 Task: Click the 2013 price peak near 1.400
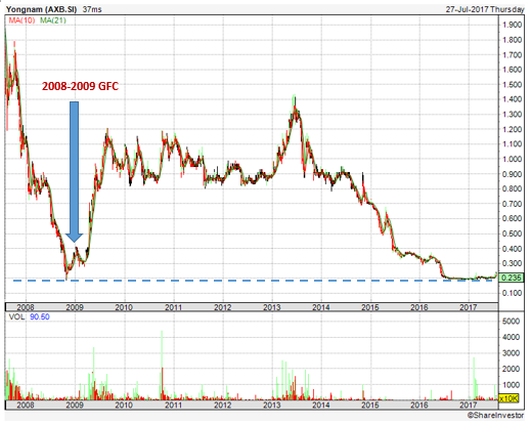[295, 98]
